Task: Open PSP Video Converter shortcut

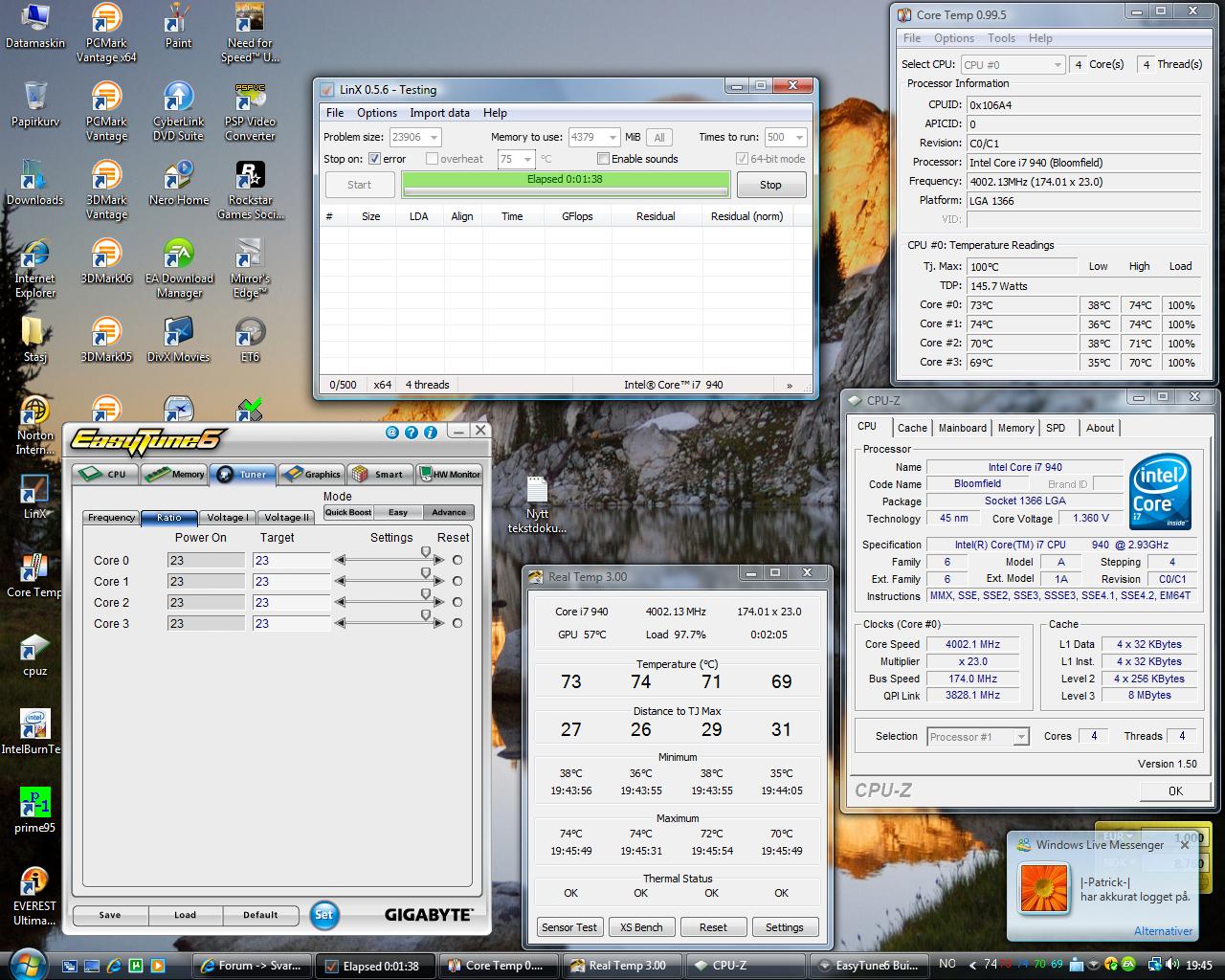Action: 250,112
